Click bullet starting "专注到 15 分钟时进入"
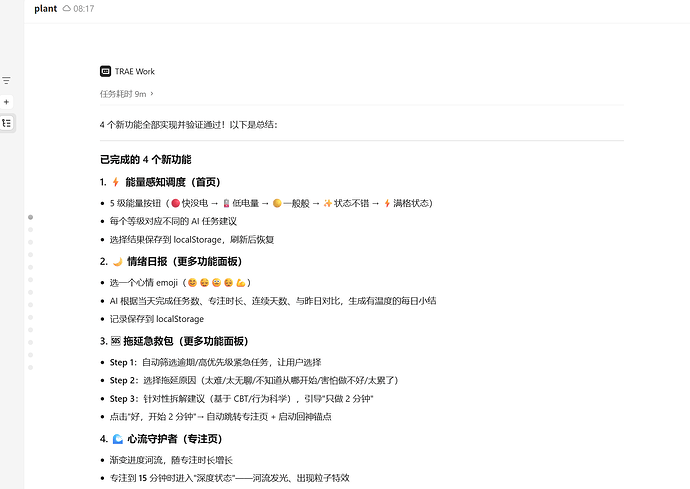Screen dimensions: 690x489 point(230,478)
